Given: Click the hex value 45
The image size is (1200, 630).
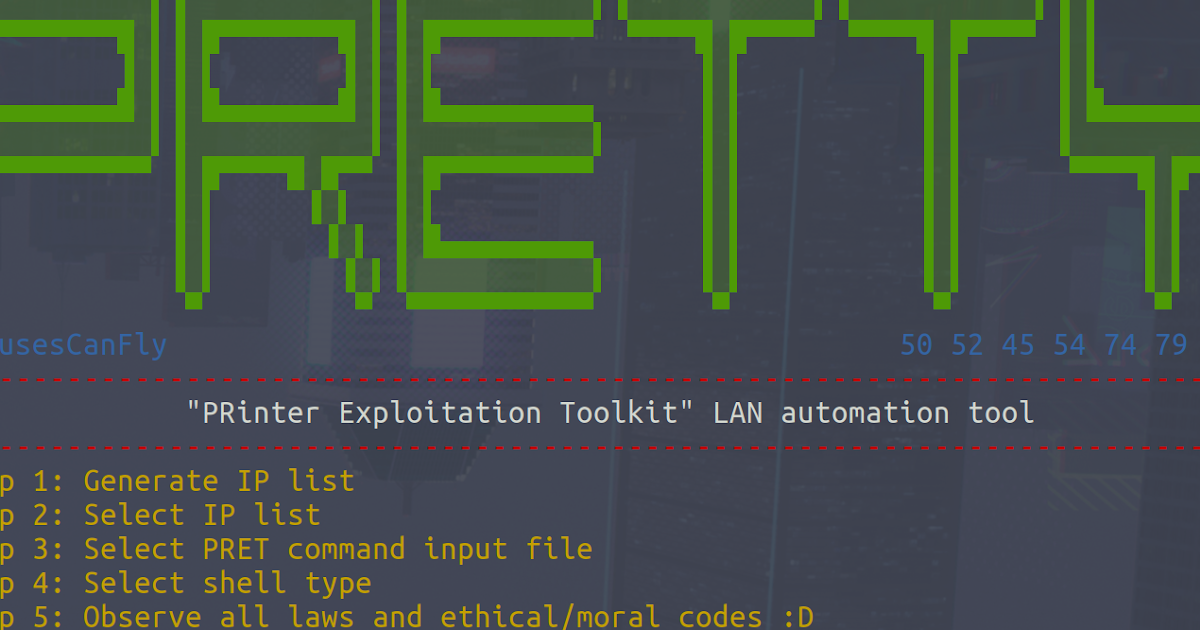Looking at the screenshot, I should coord(1019,344).
